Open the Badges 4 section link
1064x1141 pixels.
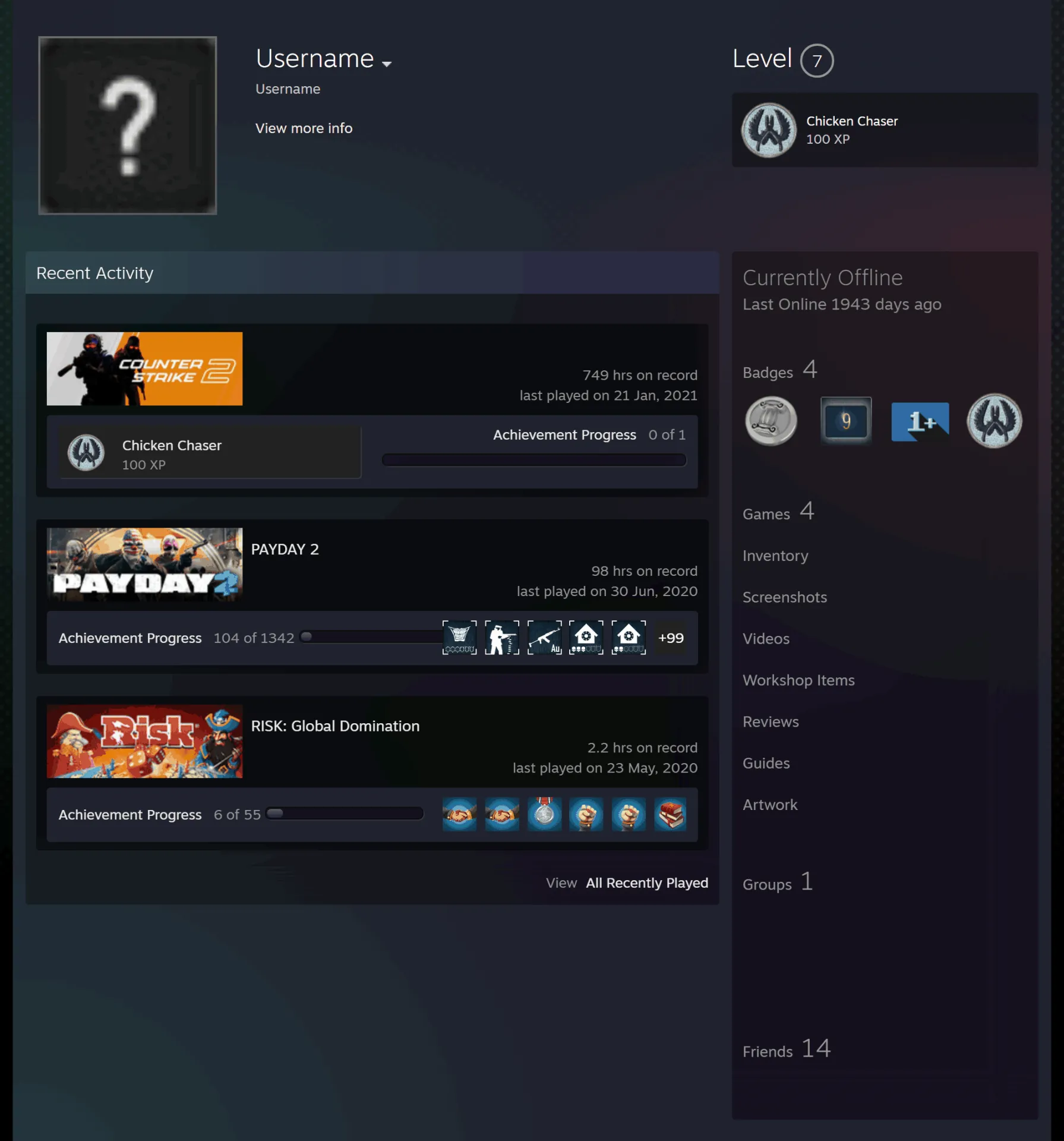coord(780,370)
